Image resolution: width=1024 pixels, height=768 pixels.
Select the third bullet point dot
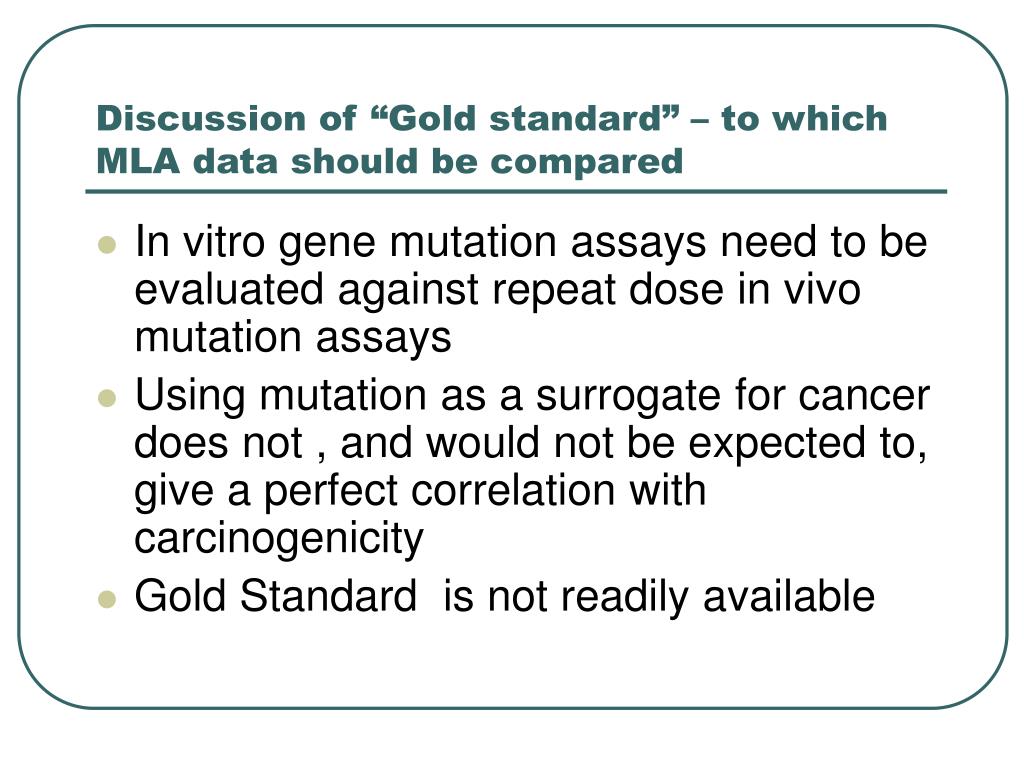click(x=106, y=599)
